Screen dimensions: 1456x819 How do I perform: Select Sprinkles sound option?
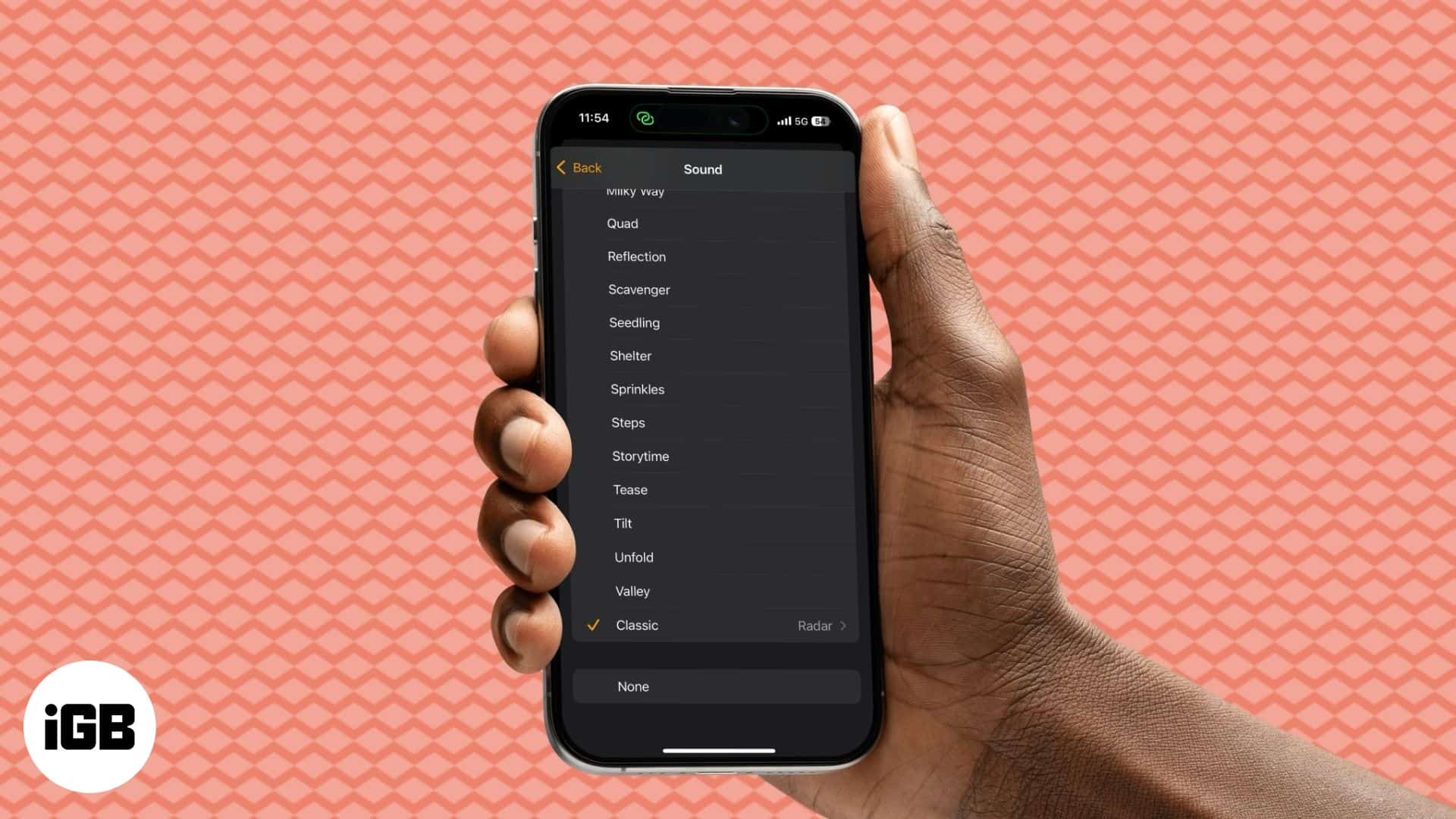pos(637,388)
